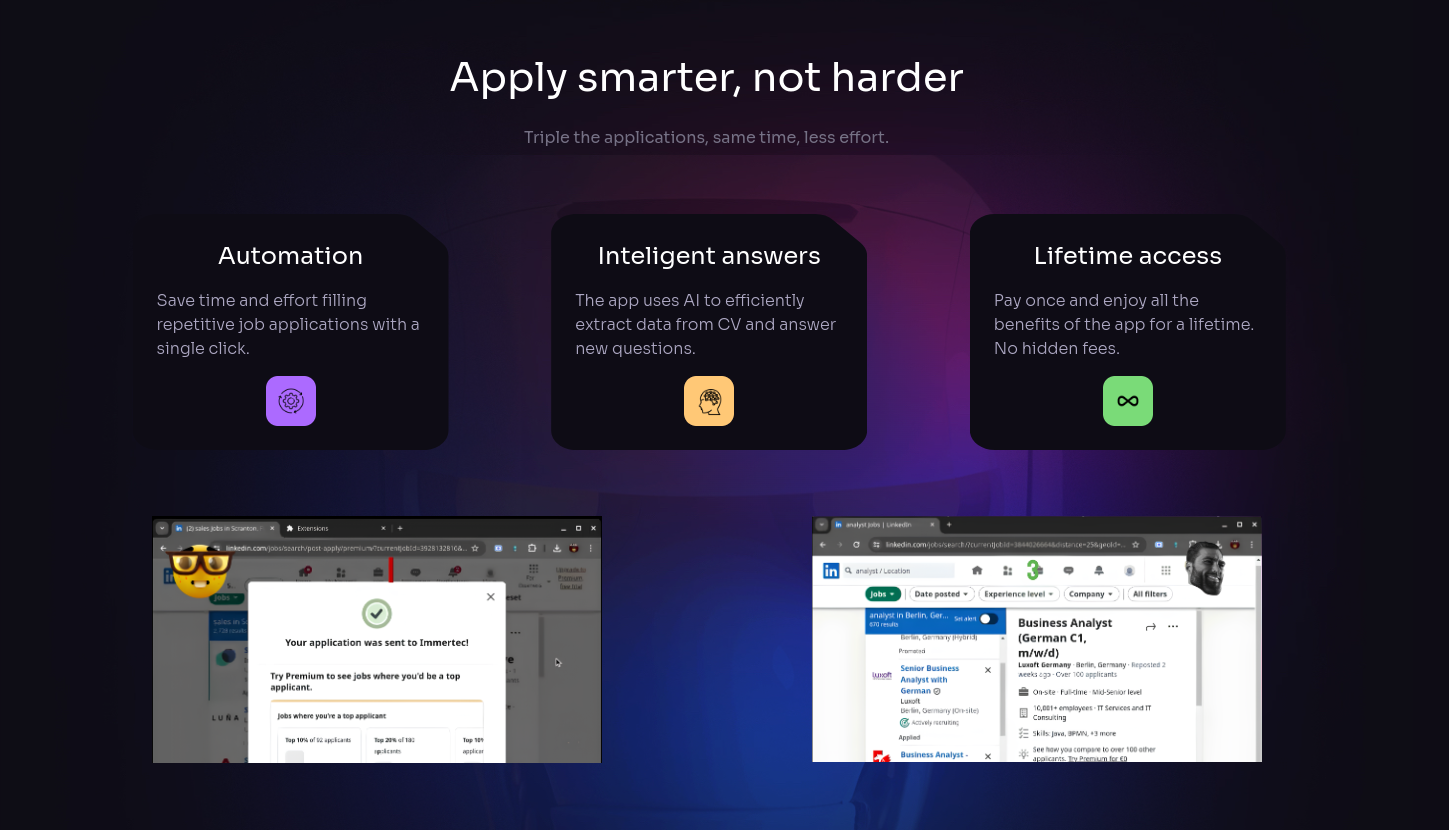The height and width of the screenshot is (830, 1449).
Task: Open more options dots on Business Analyst job
Action: pos(1173,626)
